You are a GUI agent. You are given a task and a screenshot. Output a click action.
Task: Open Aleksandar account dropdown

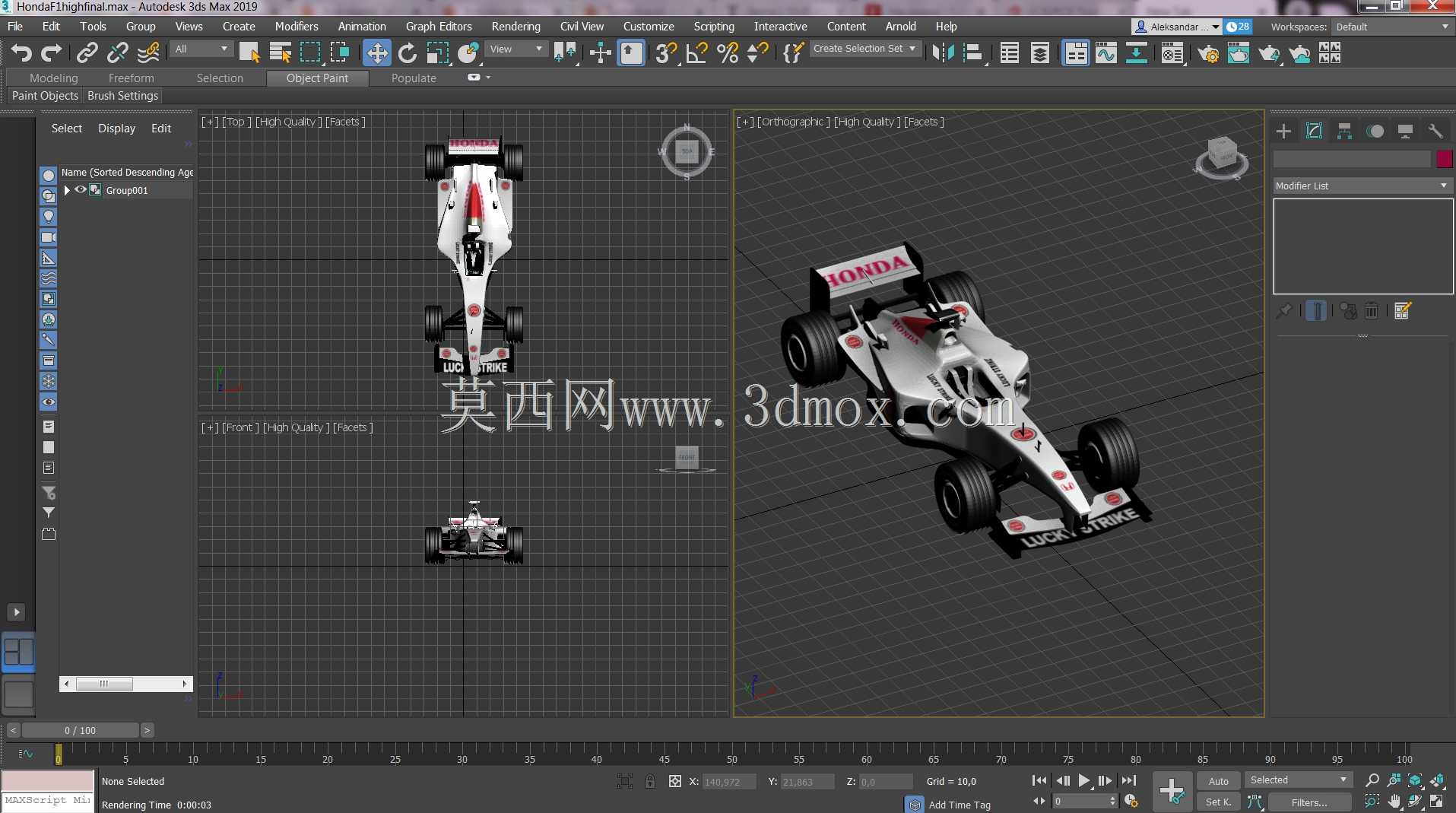tap(1177, 27)
